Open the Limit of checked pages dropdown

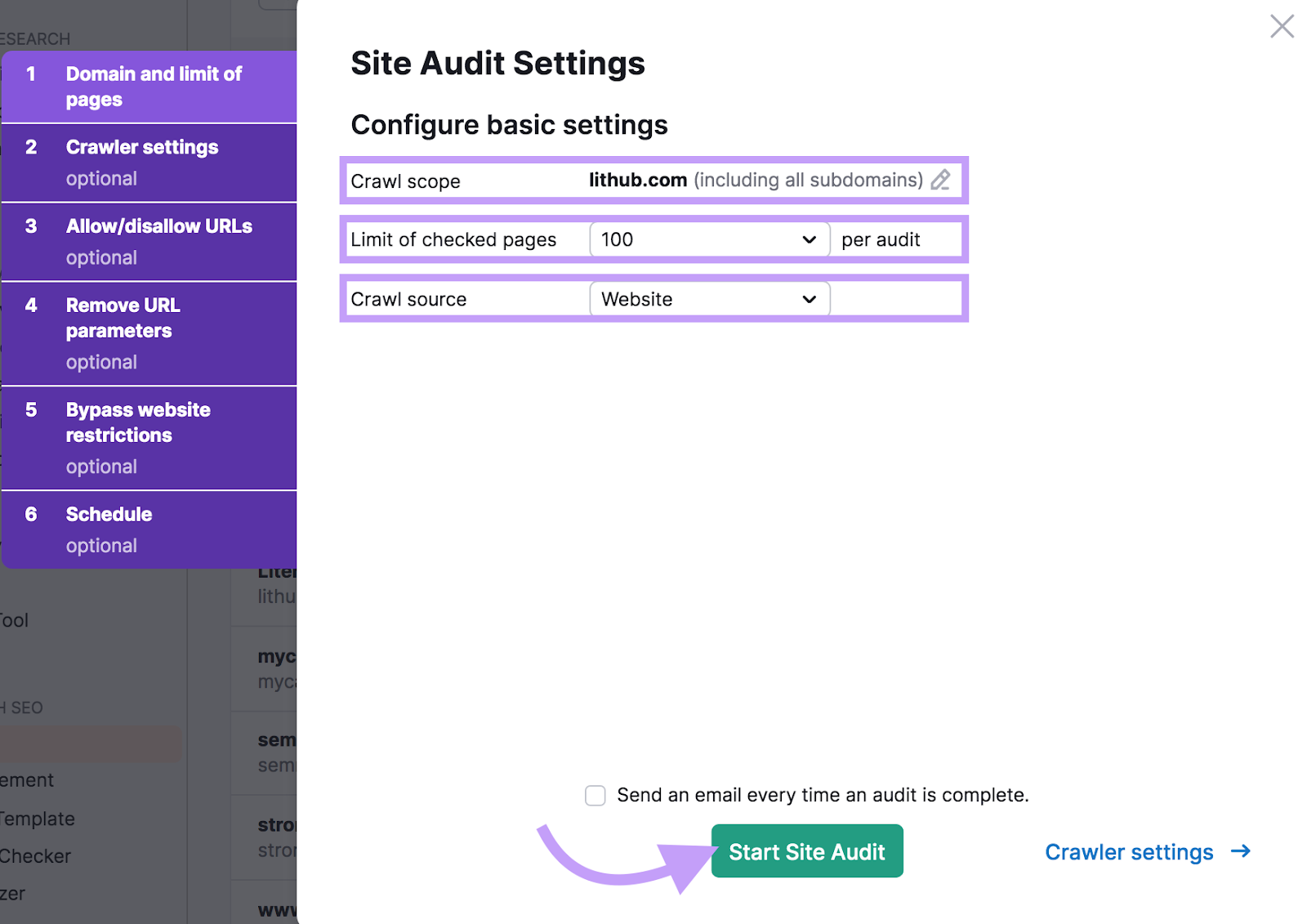point(709,239)
